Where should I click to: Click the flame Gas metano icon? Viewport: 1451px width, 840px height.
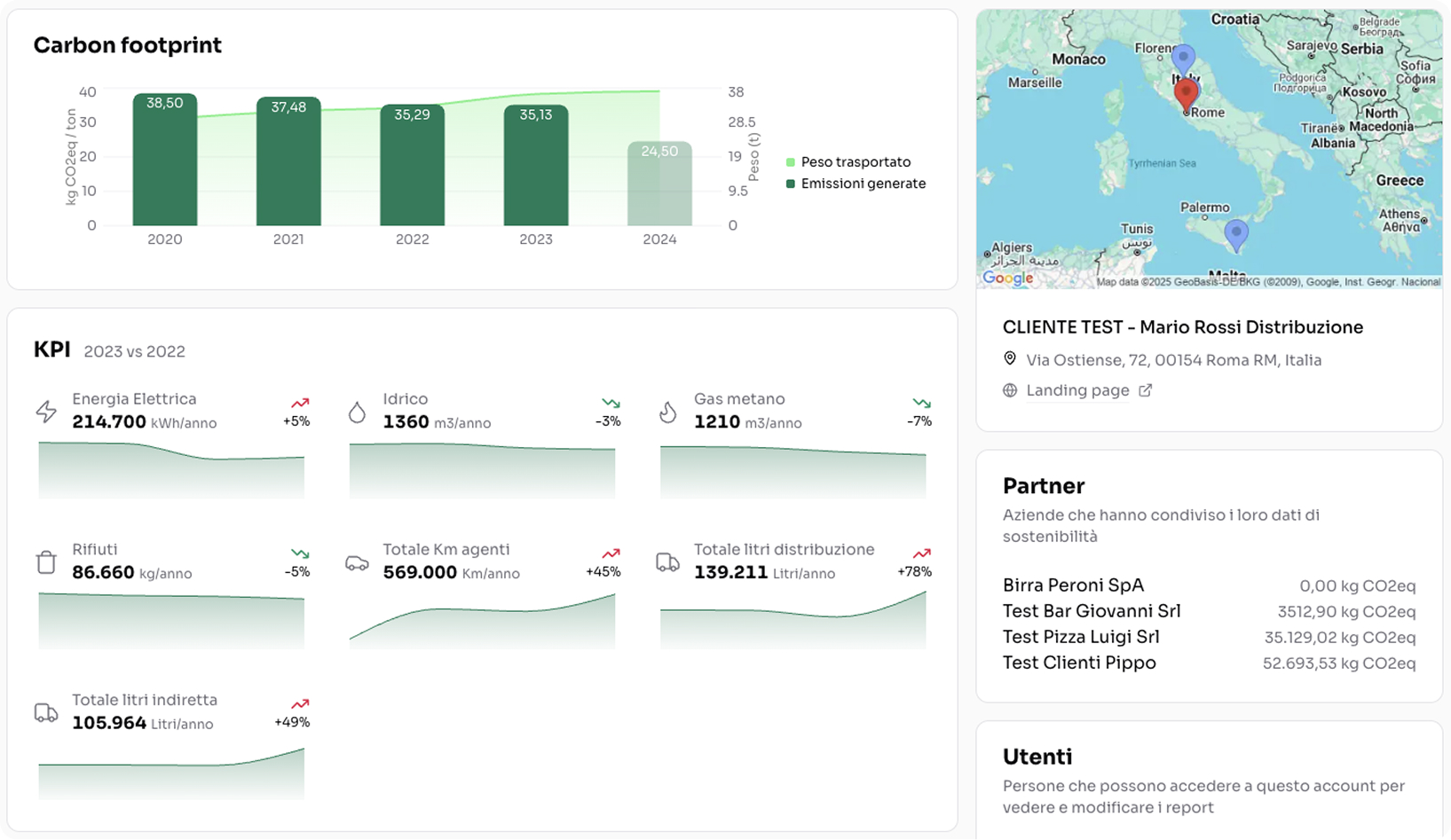(667, 412)
